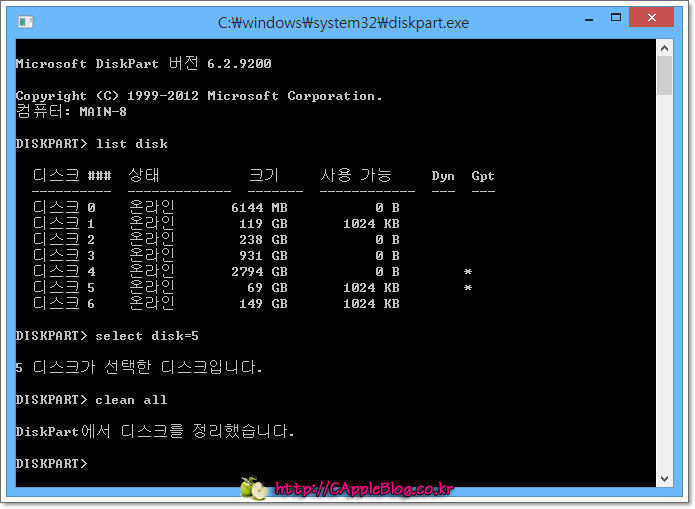Click the '디스크 3' row label
Viewport: 695px width, 509px height.
[x=64, y=255]
